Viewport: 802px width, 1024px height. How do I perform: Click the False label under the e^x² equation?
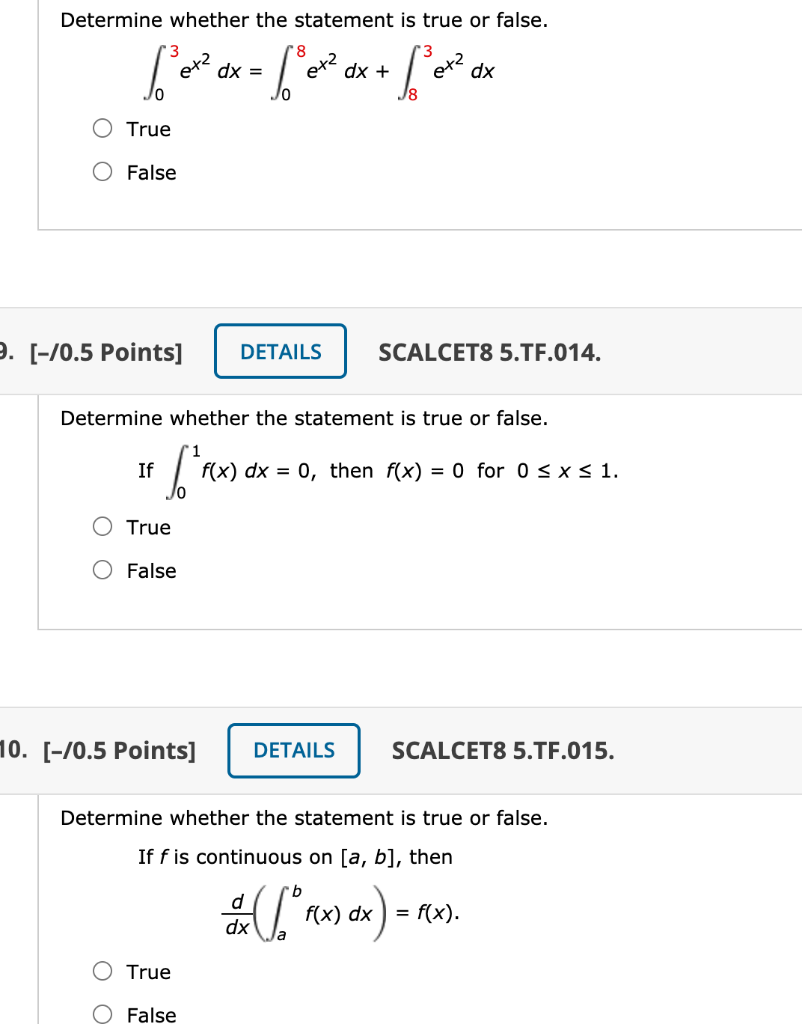(x=152, y=172)
